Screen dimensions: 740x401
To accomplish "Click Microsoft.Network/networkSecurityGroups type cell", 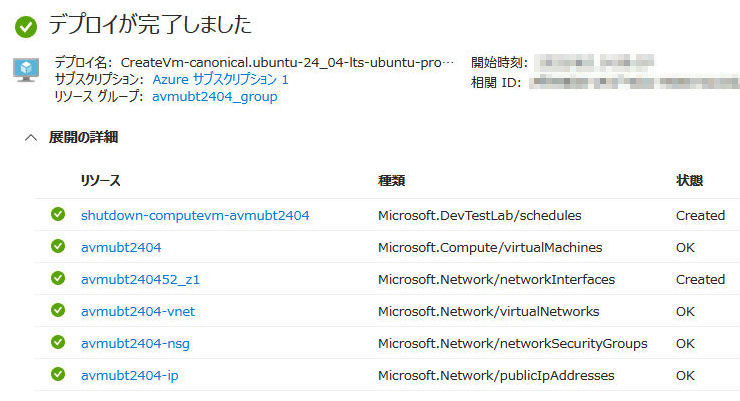I will [x=513, y=344].
